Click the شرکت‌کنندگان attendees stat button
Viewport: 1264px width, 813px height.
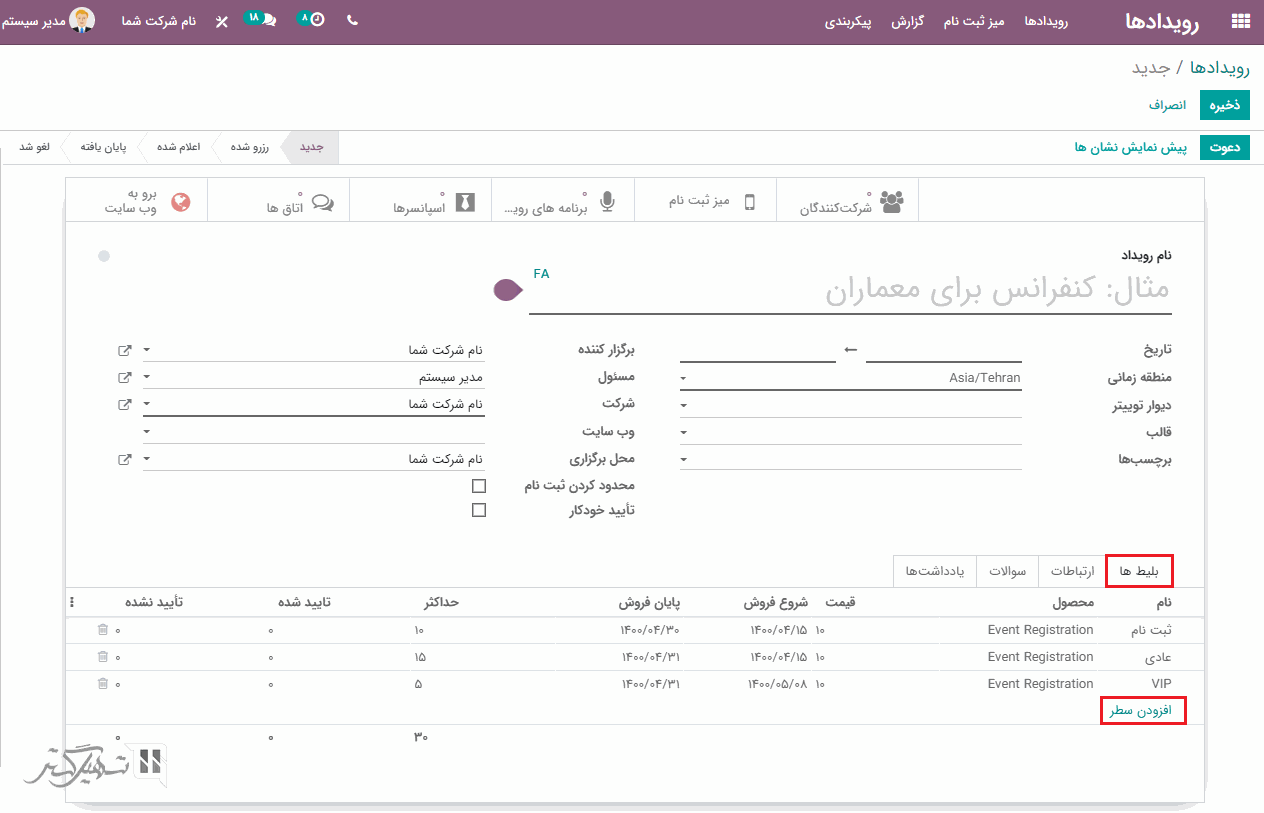click(848, 201)
